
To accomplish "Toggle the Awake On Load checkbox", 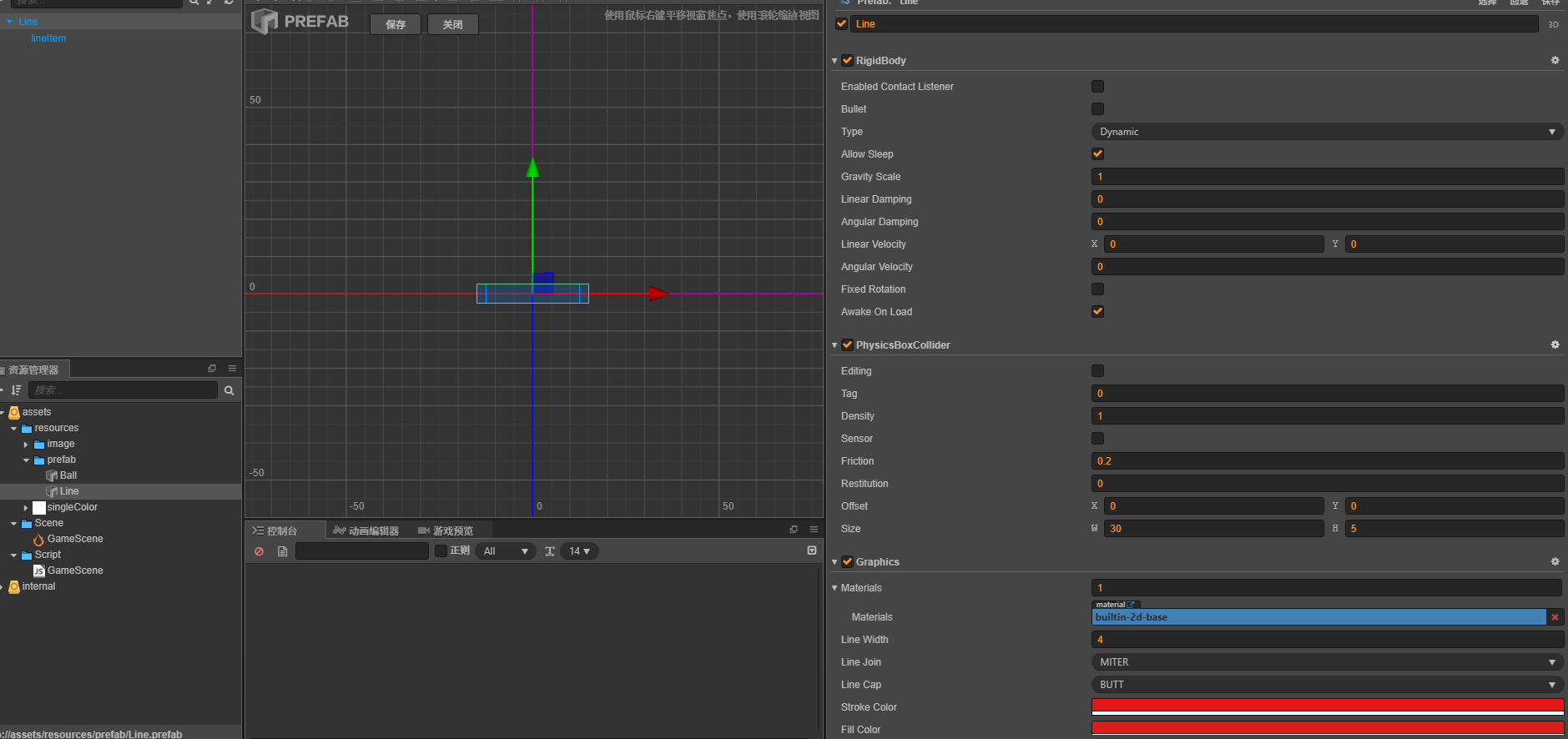I will tap(1097, 312).
